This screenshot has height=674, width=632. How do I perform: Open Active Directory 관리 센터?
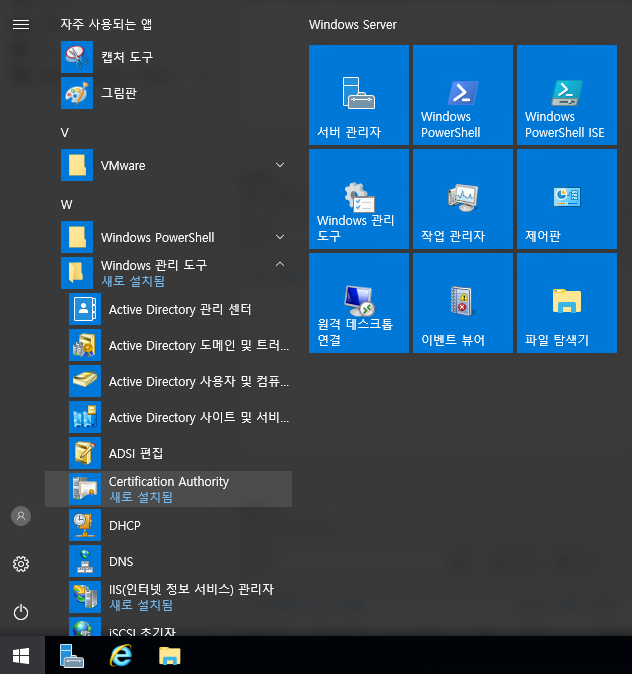pyautogui.click(x=169, y=309)
